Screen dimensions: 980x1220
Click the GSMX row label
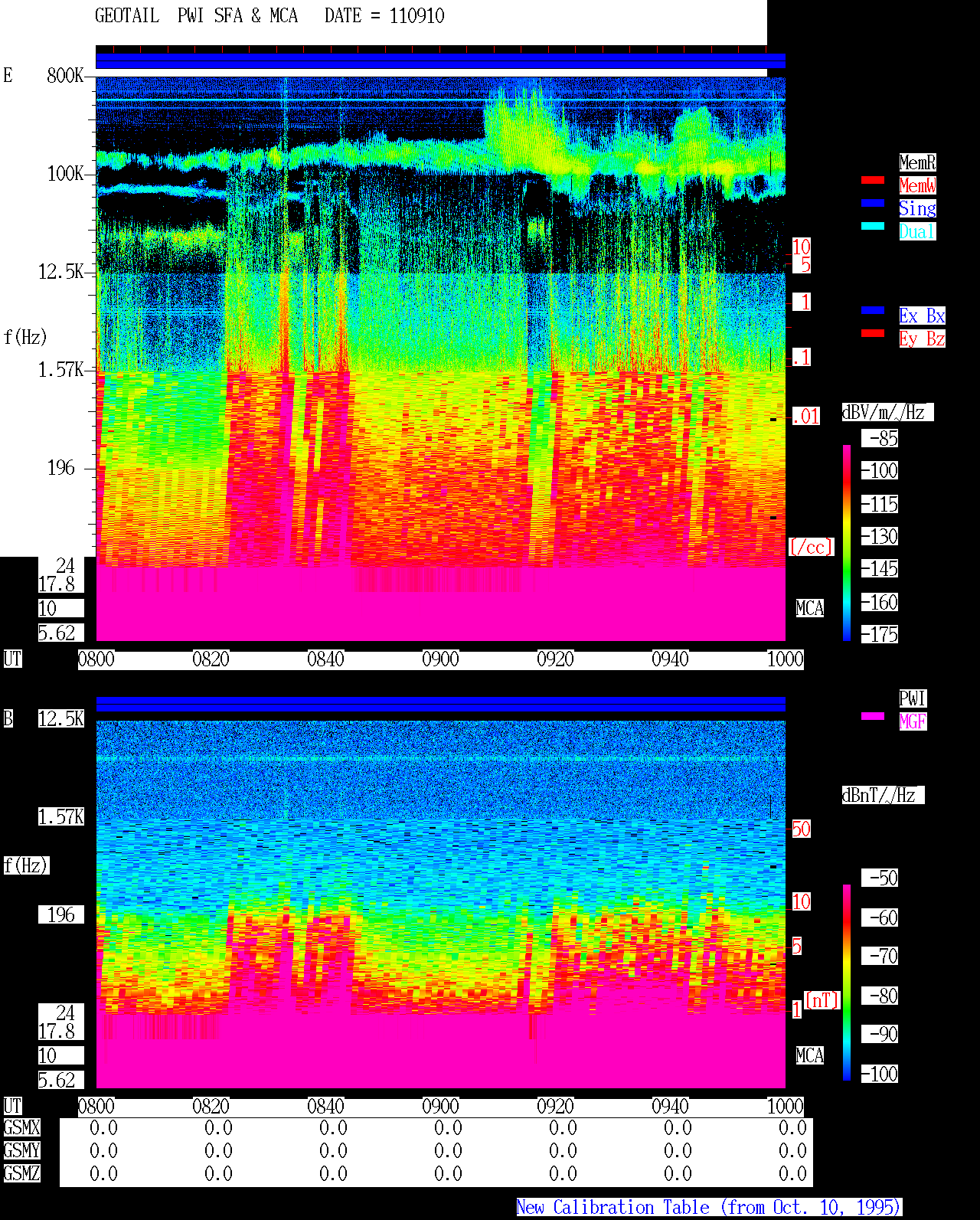pyautogui.click(x=21, y=1128)
